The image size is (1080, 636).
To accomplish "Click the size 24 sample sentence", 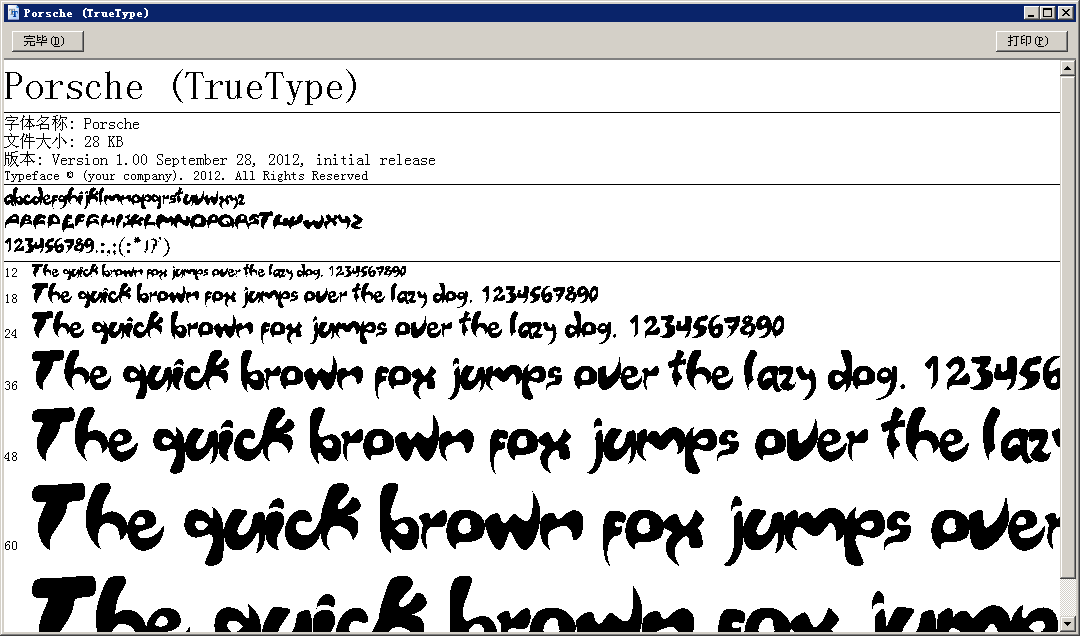I will click(408, 327).
